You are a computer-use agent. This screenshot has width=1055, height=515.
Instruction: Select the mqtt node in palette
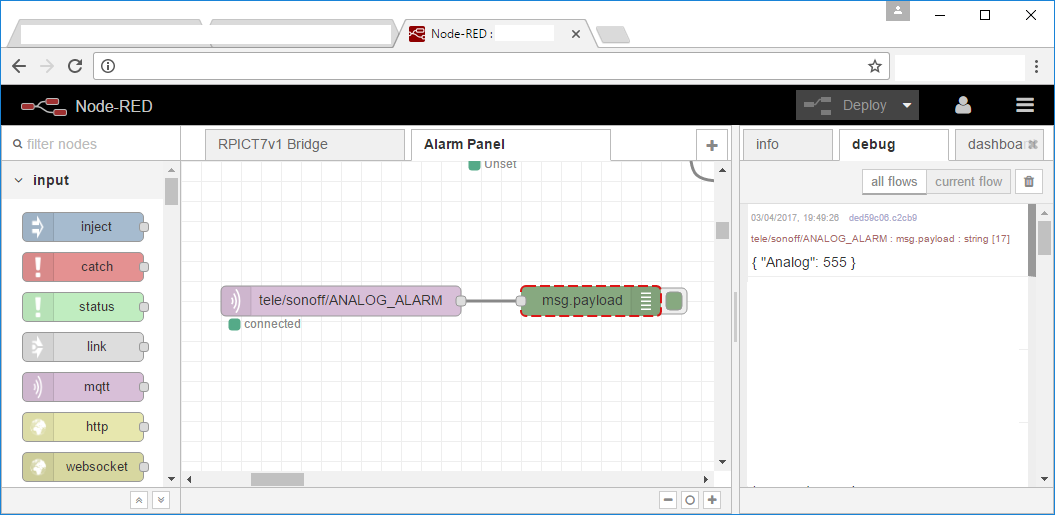coord(83,387)
